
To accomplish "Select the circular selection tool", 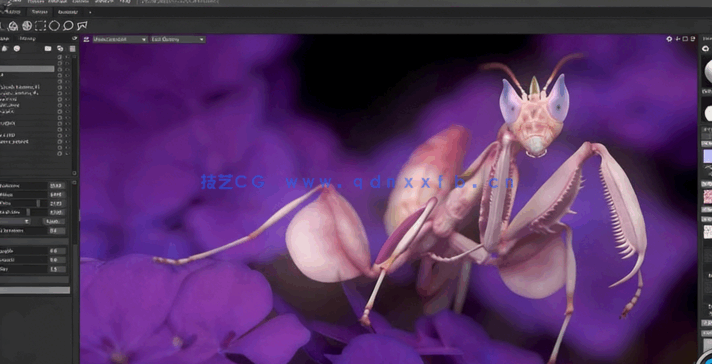I will 54,26.
